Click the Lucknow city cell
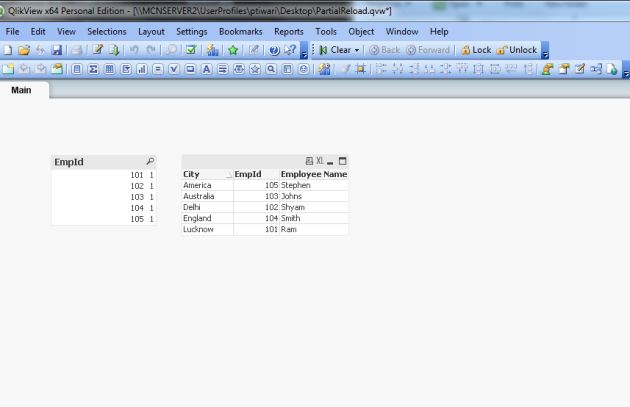Screen dimensions: 630x407 (207, 229)
